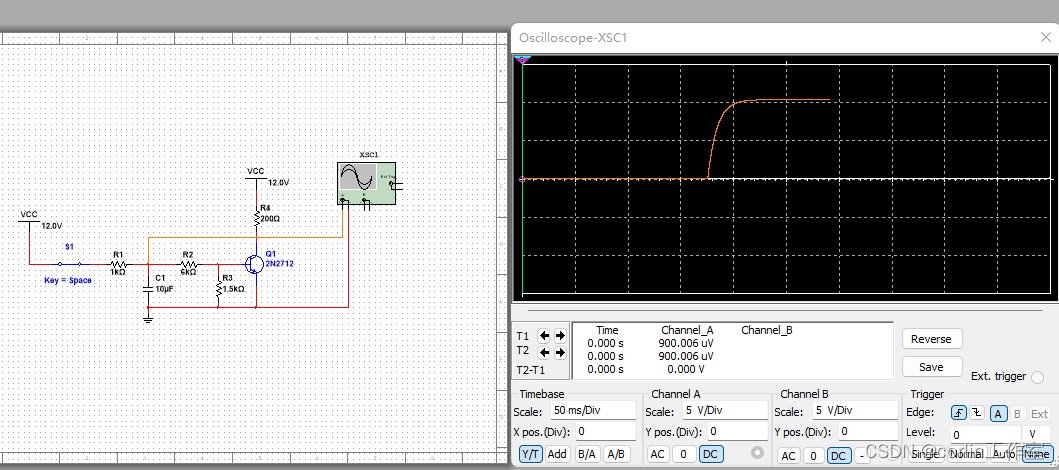
Task: Set trigger source to channel B
Action: tap(1018, 413)
